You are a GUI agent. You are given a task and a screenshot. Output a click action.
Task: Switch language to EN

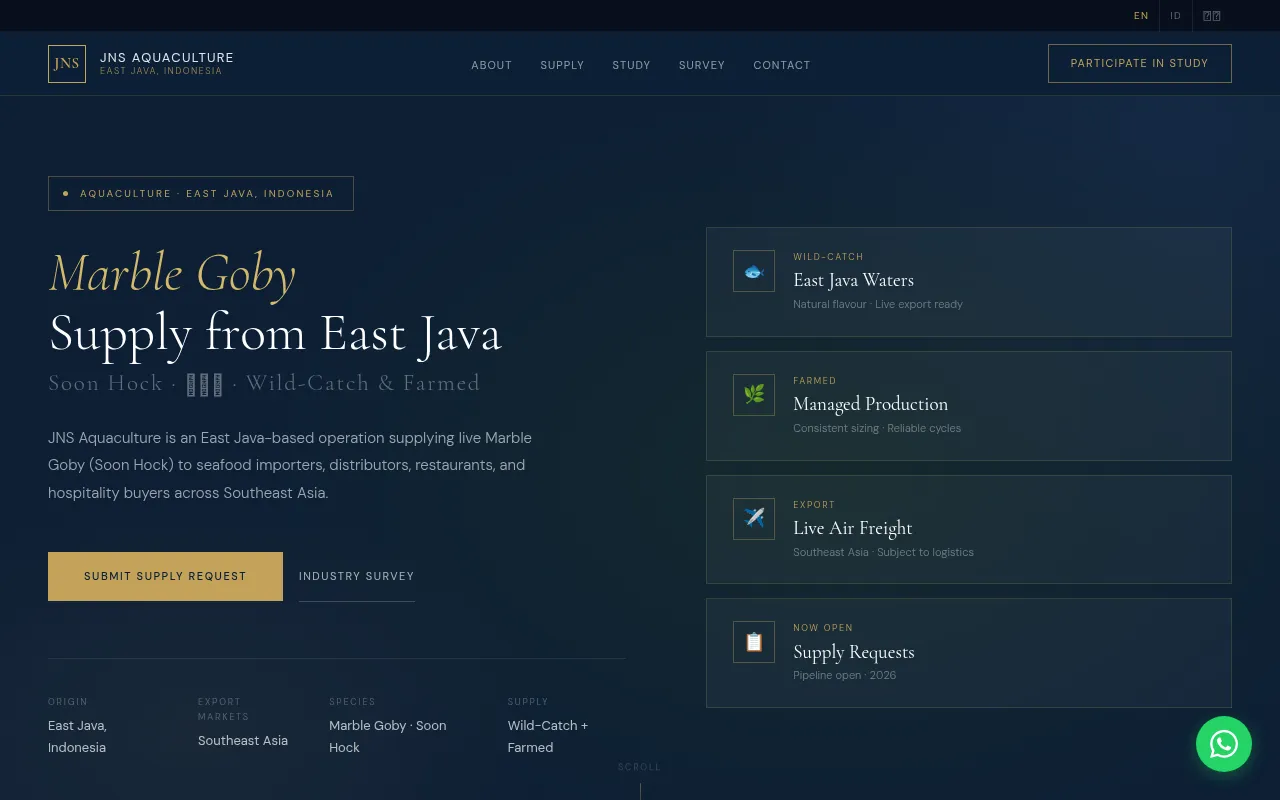(1141, 16)
